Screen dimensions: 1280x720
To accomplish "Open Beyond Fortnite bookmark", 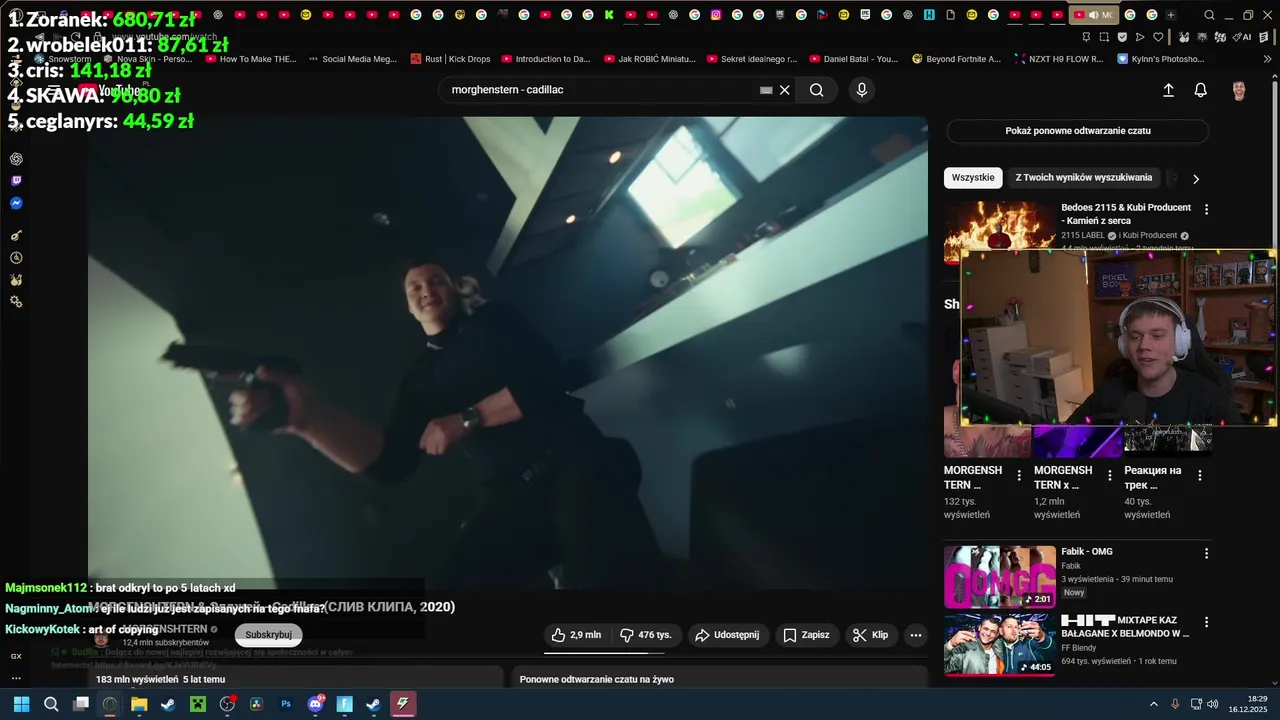I will click(x=956, y=59).
